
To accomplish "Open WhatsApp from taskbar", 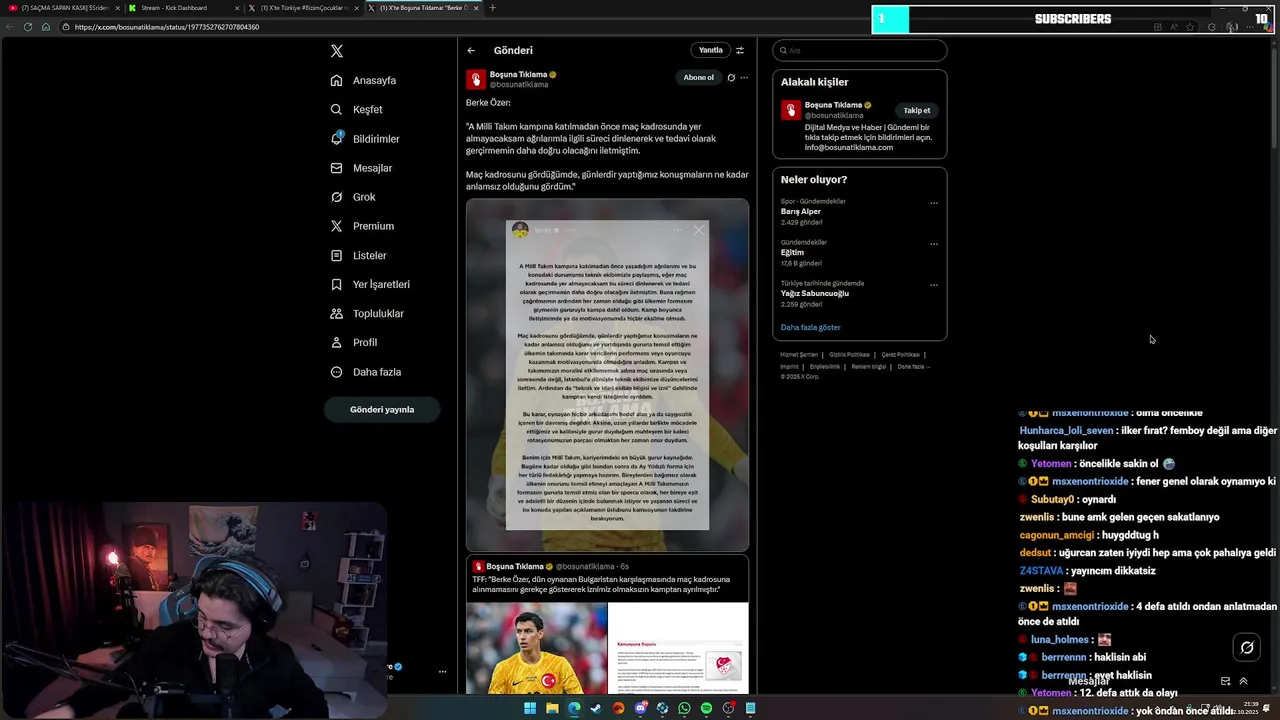I will (684, 709).
